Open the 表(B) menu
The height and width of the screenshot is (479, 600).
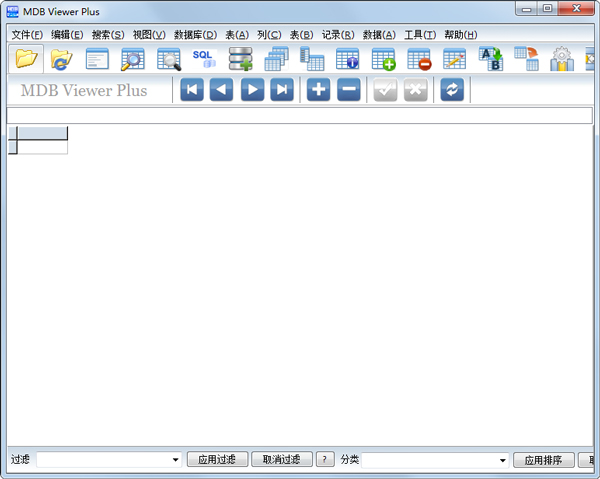pos(301,35)
